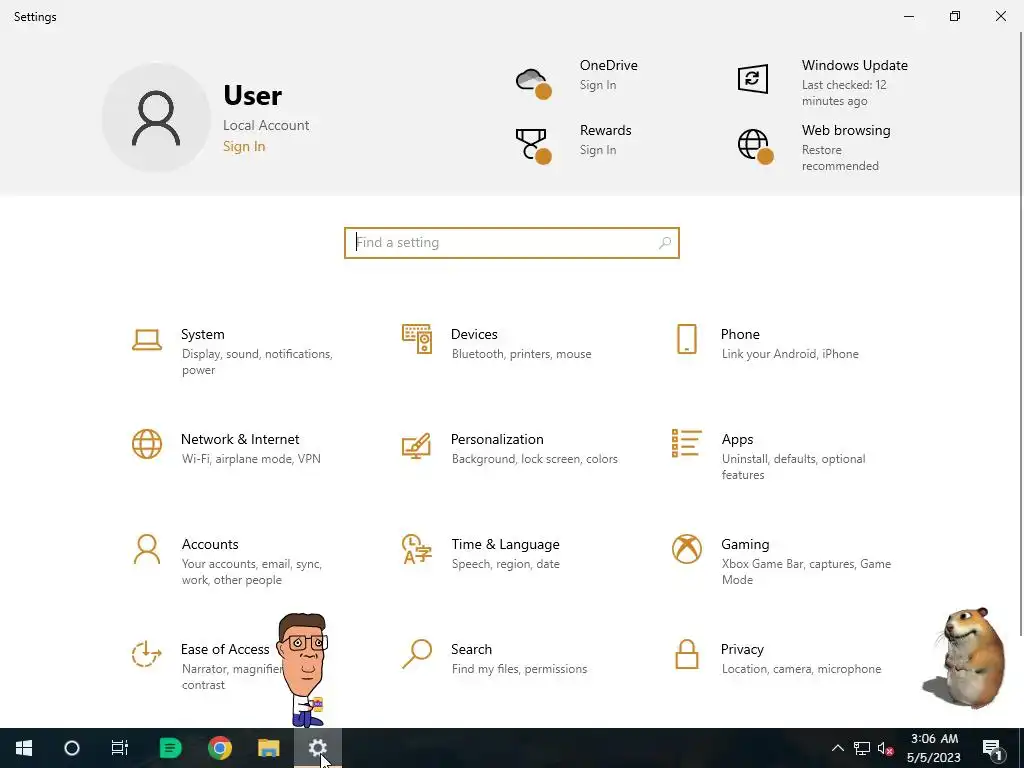
Task: Click the magnifier icon in the search box
Action: [x=665, y=243]
